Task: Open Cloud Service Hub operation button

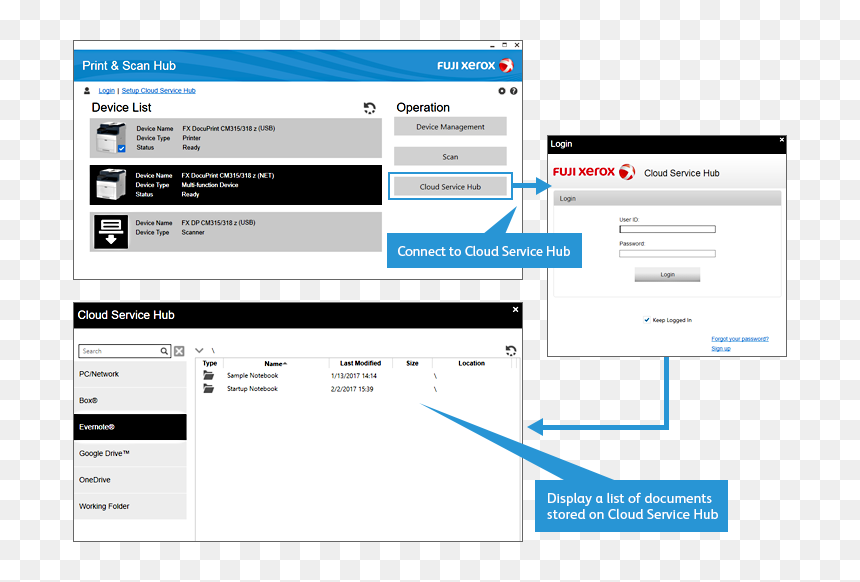Action: [450, 187]
